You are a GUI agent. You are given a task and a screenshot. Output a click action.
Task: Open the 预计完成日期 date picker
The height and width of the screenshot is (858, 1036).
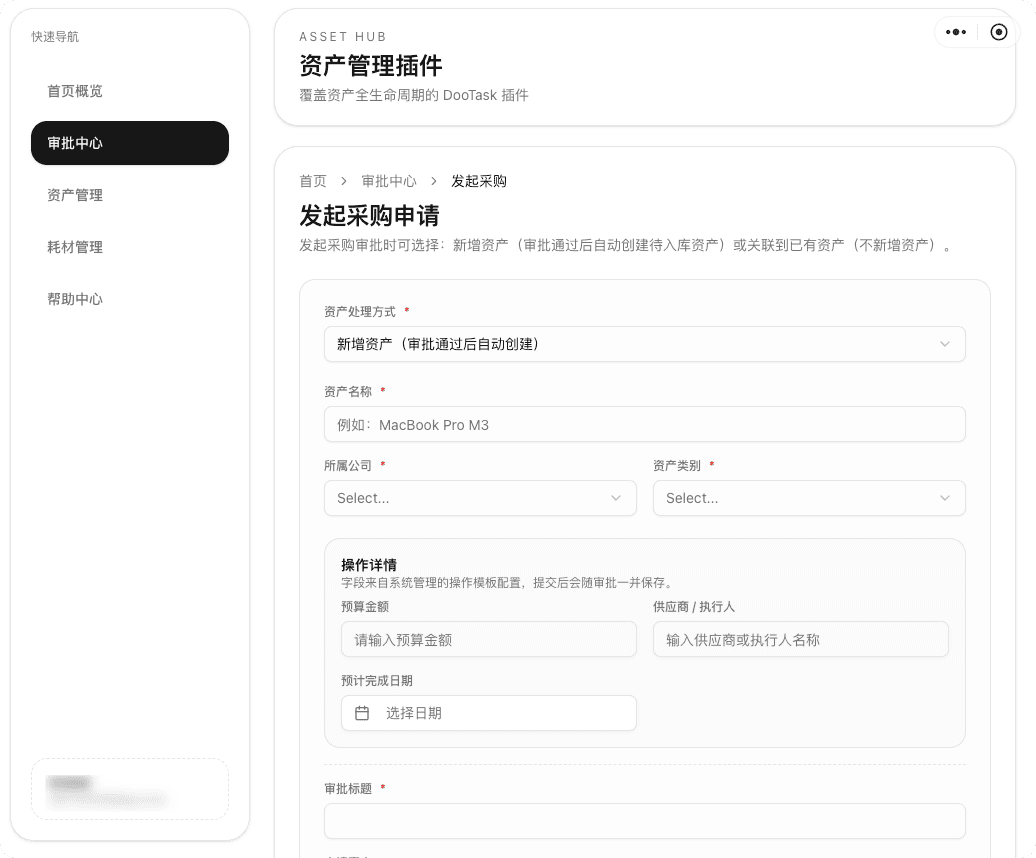[488, 713]
